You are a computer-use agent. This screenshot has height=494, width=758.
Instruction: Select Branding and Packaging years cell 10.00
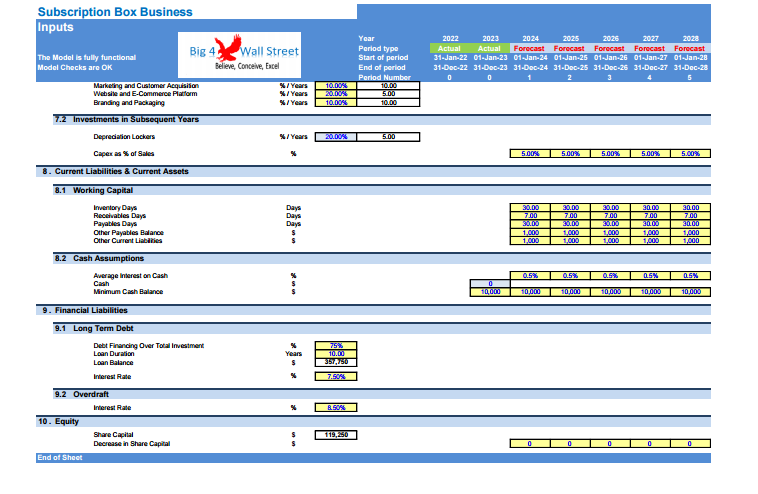(x=388, y=102)
